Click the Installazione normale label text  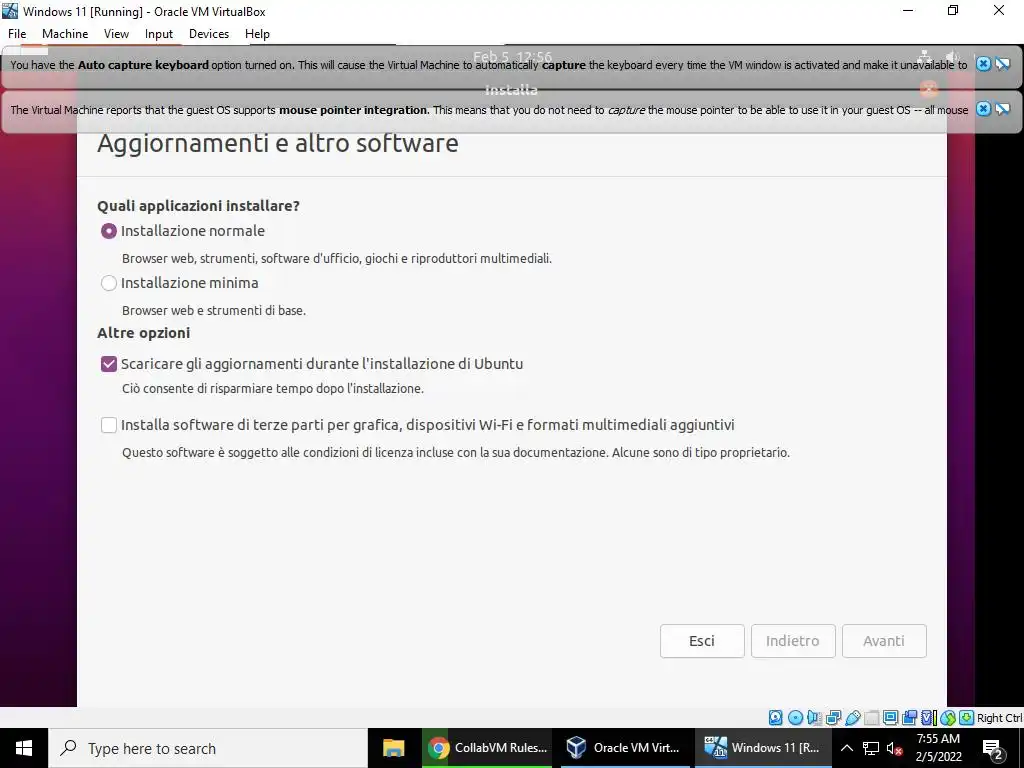click(193, 231)
